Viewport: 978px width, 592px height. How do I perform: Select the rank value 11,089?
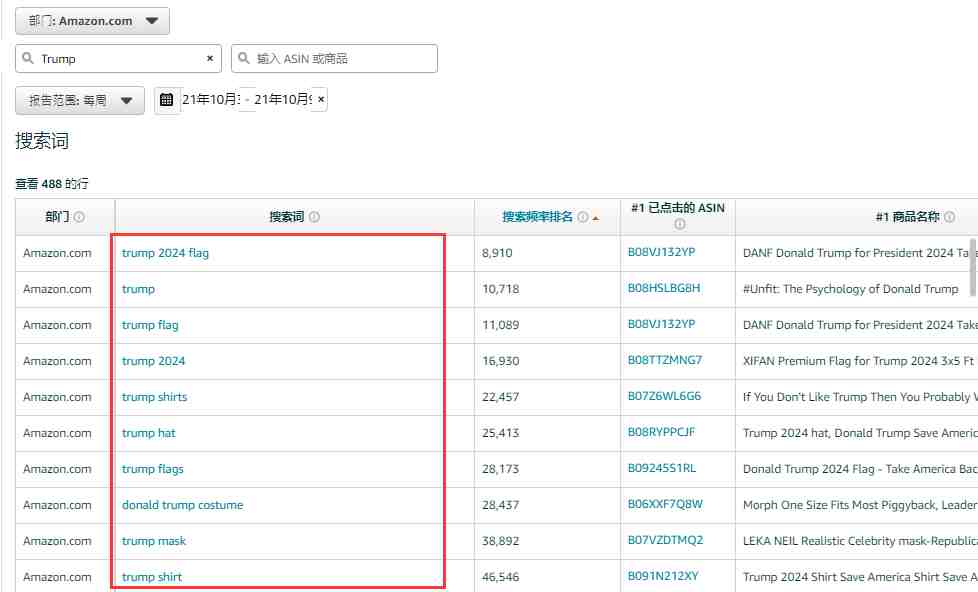[500, 325]
